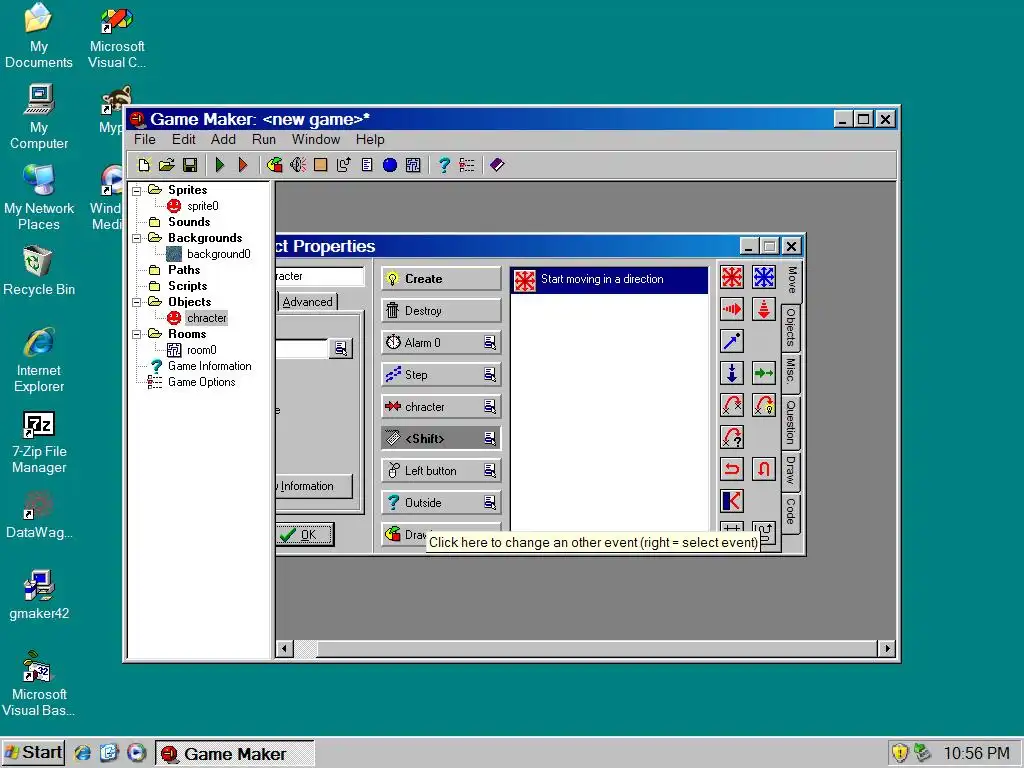Viewport: 1024px width, 768px height.
Task: Open game information question mark toolbar icon
Action: pos(444,165)
